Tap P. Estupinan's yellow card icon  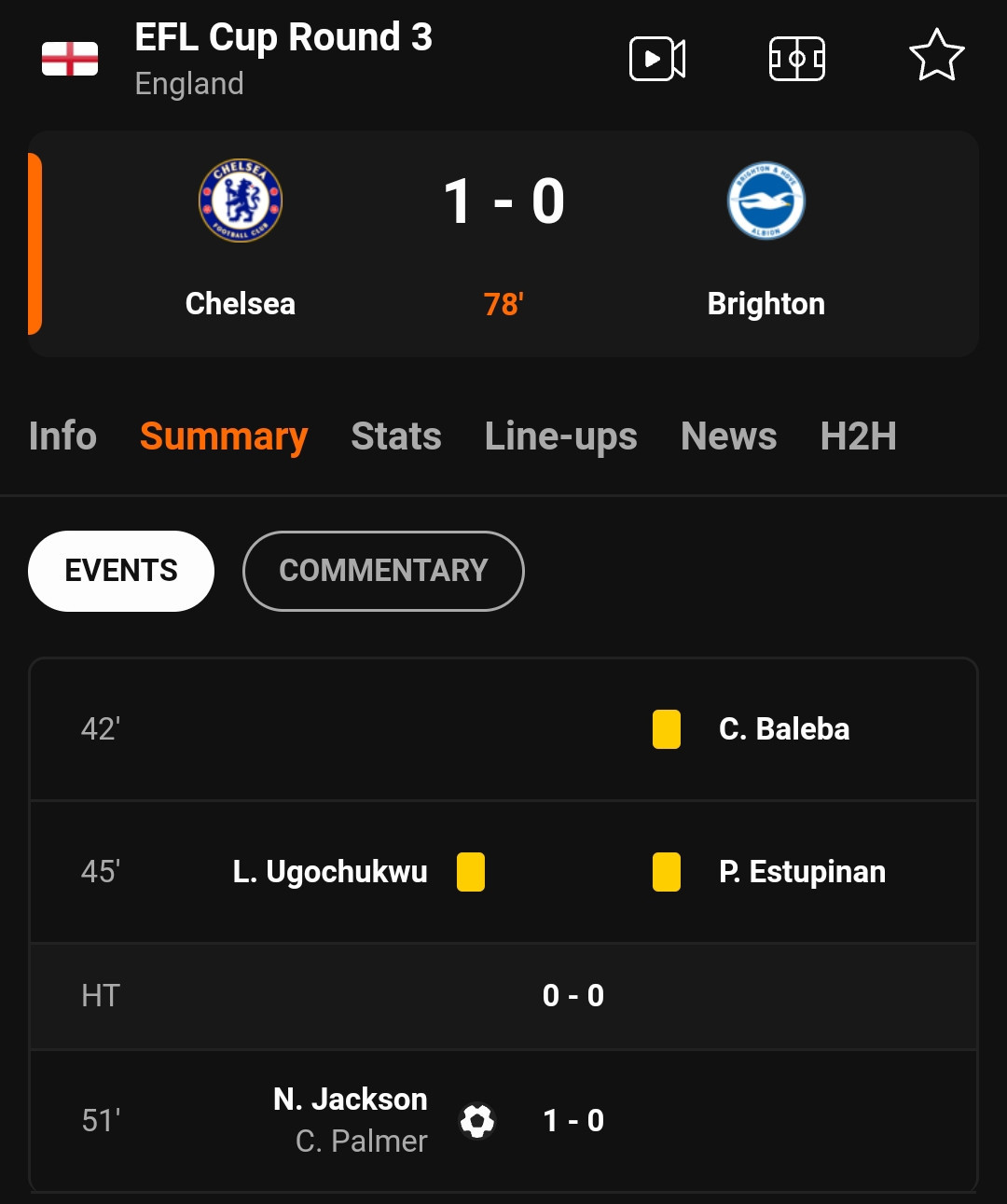point(667,872)
